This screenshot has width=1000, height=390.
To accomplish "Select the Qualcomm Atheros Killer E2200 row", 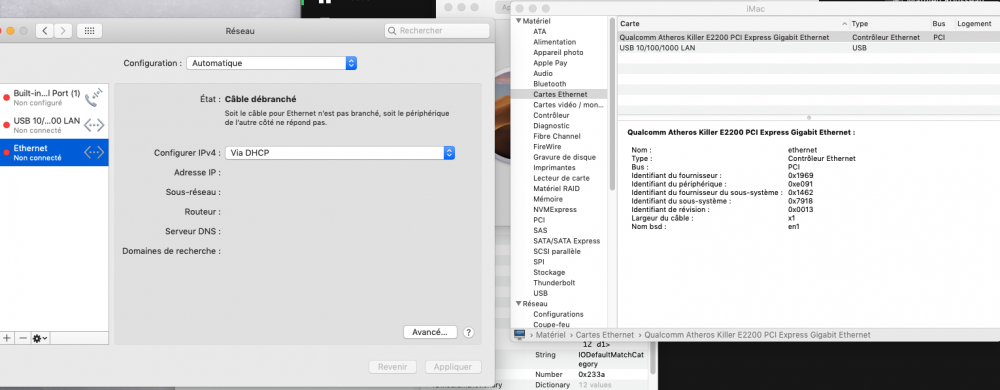I will click(809, 38).
